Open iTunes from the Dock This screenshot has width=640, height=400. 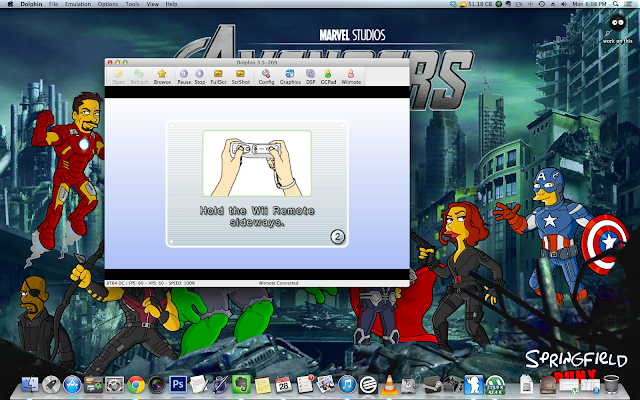point(347,384)
